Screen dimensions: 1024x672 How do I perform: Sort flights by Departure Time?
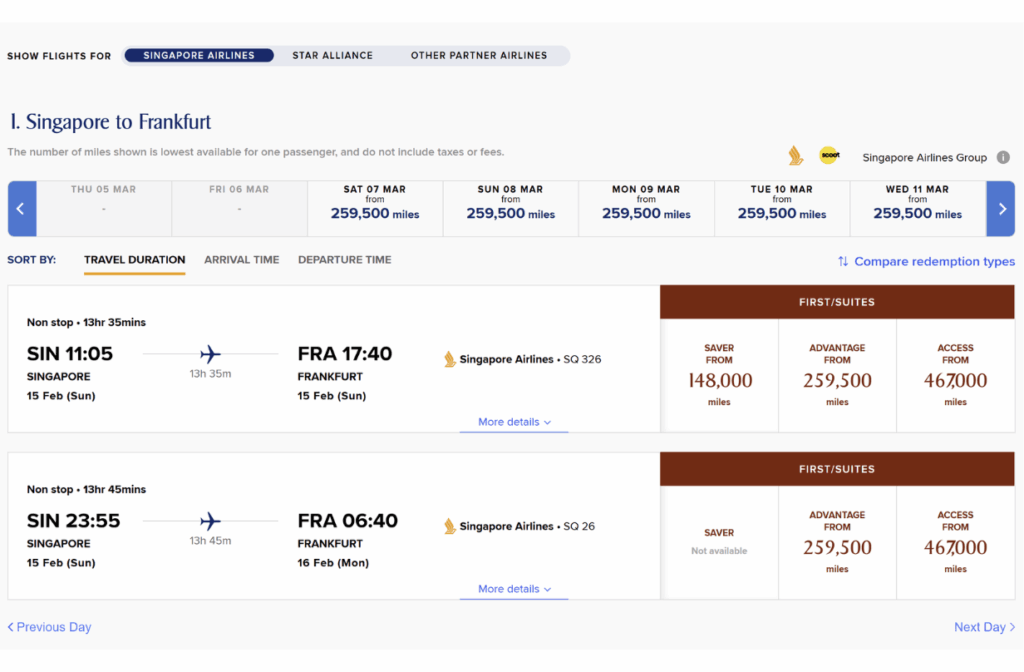point(344,260)
